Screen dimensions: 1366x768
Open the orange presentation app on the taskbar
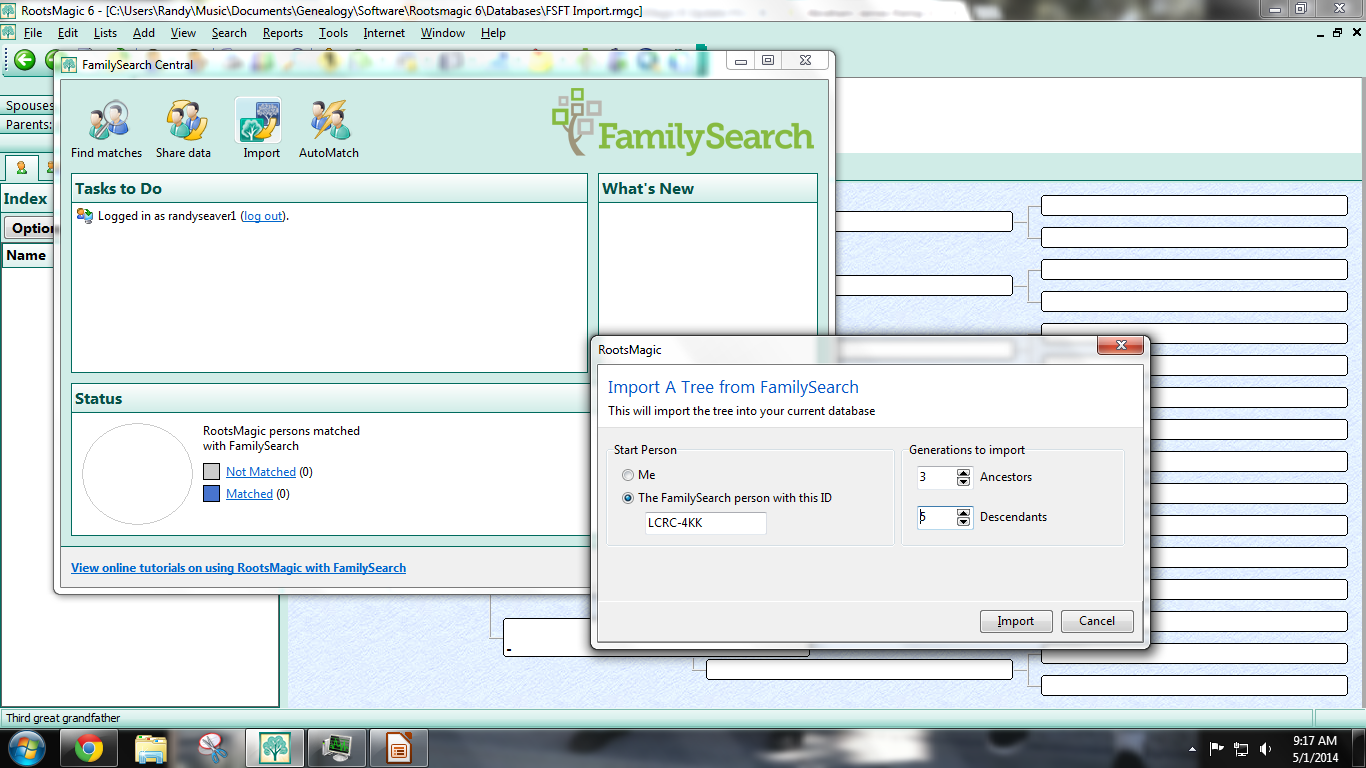398,748
